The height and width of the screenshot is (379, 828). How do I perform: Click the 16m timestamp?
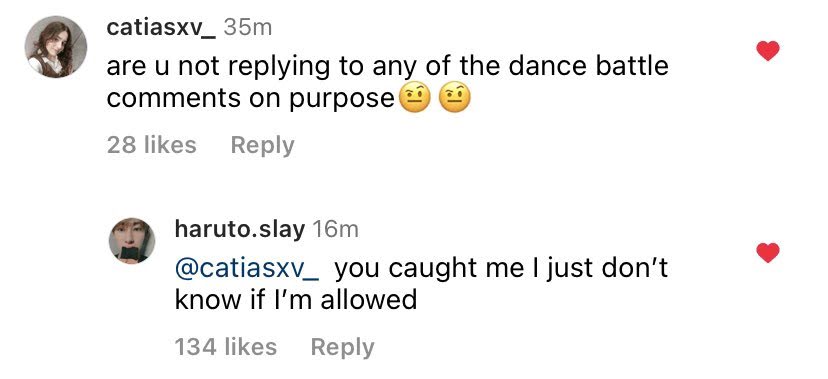pyautogui.click(x=335, y=229)
